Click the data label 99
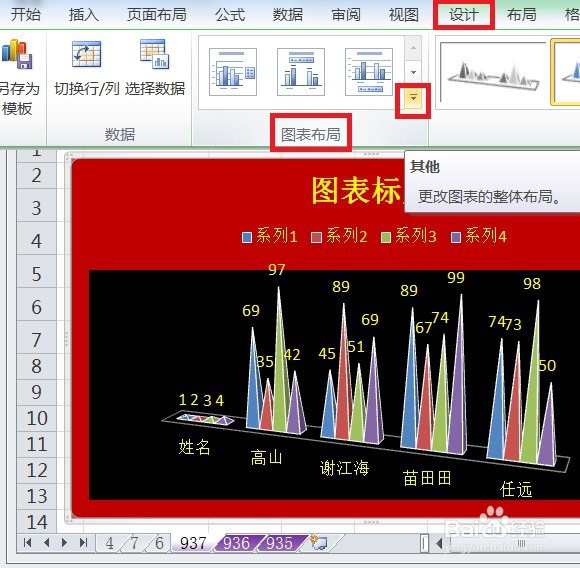Image resolution: width=580 pixels, height=568 pixels. coord(456,277)
